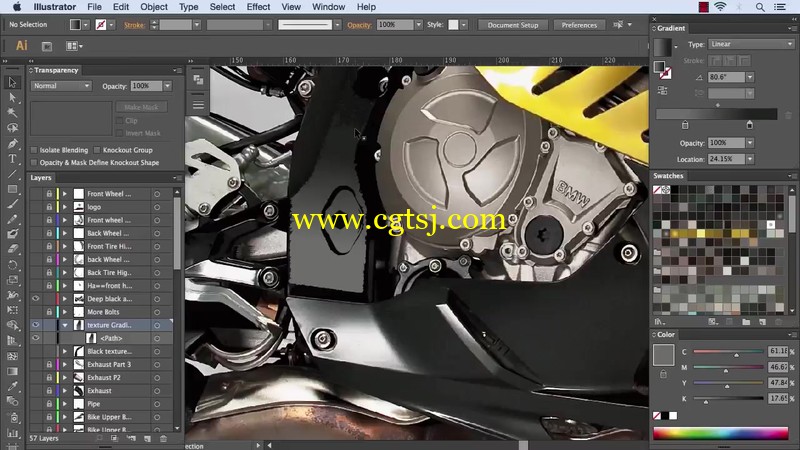Open the gradient angle dropdown arrow
The image size is (800, 450).
pos(749,77)
